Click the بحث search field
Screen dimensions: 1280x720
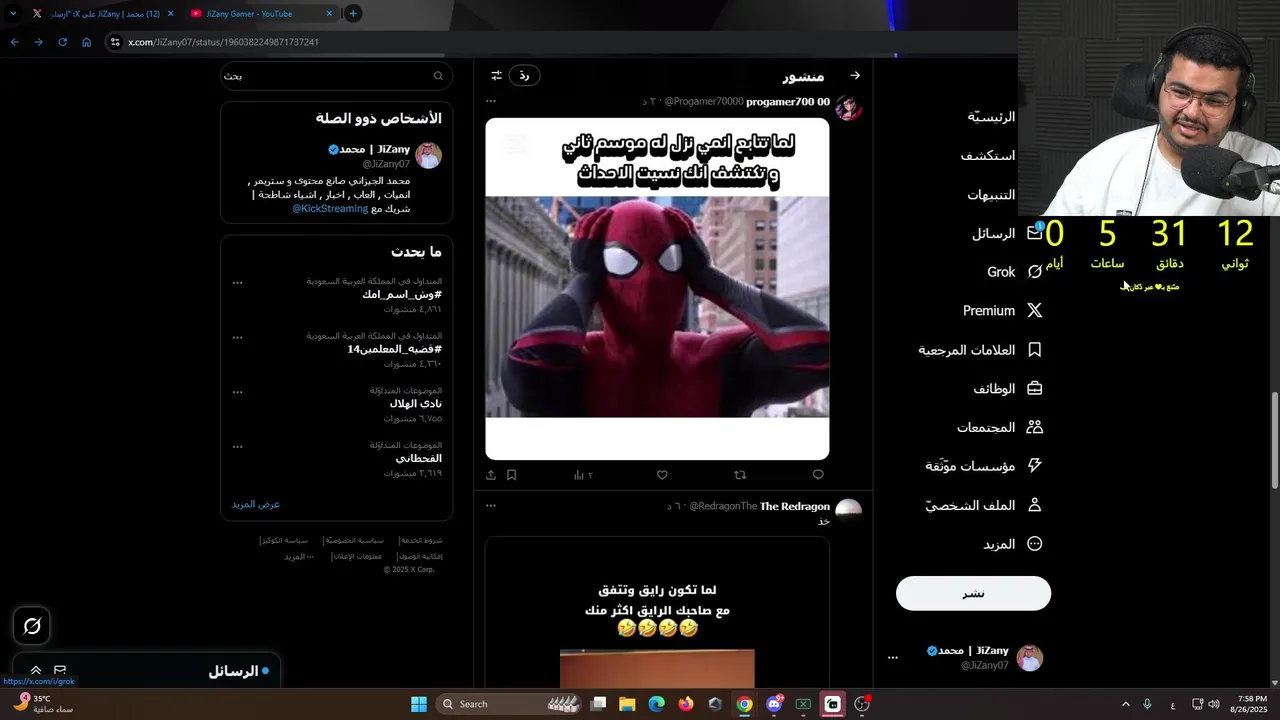(336, 76)
